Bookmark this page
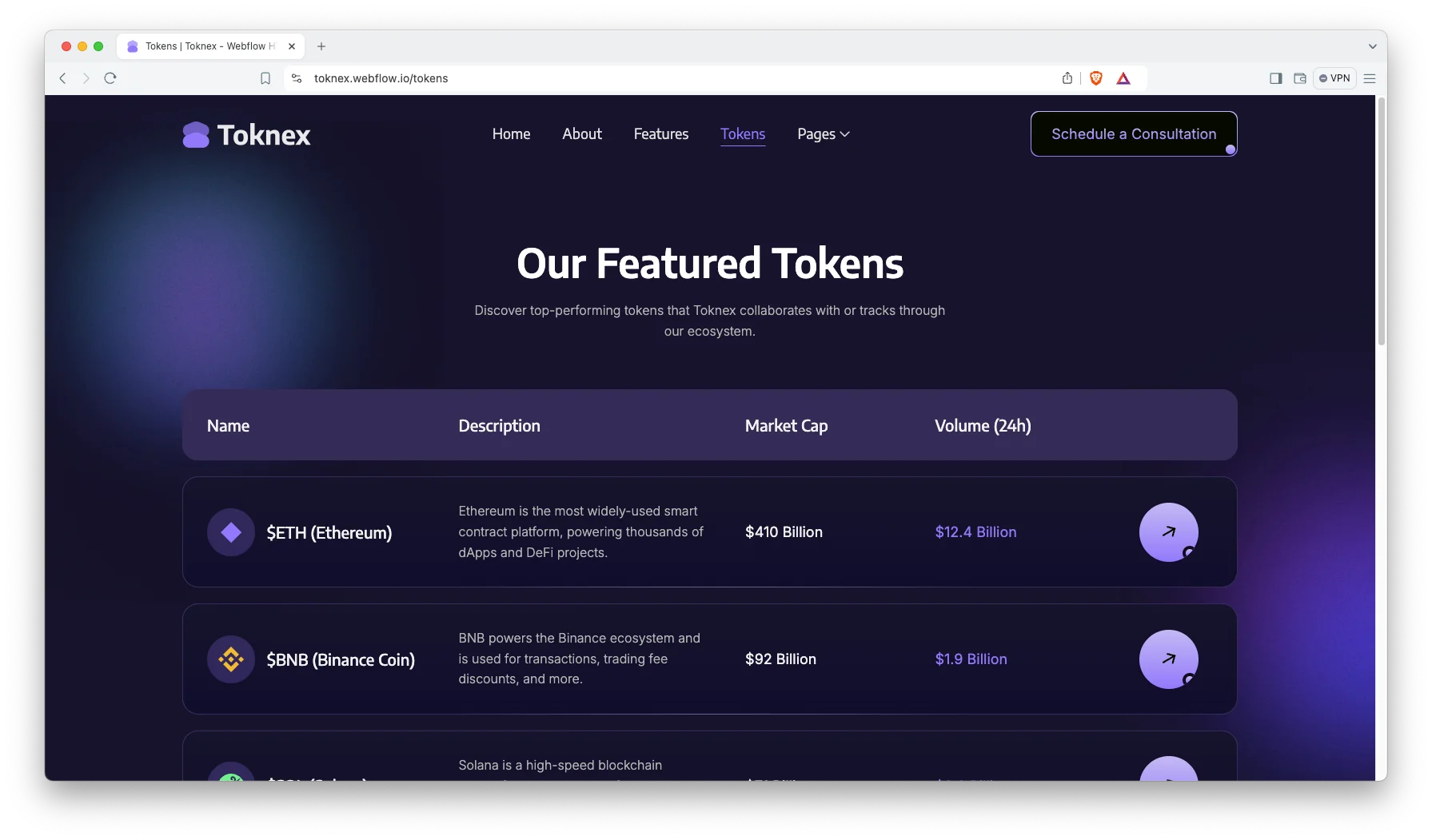 265,78
